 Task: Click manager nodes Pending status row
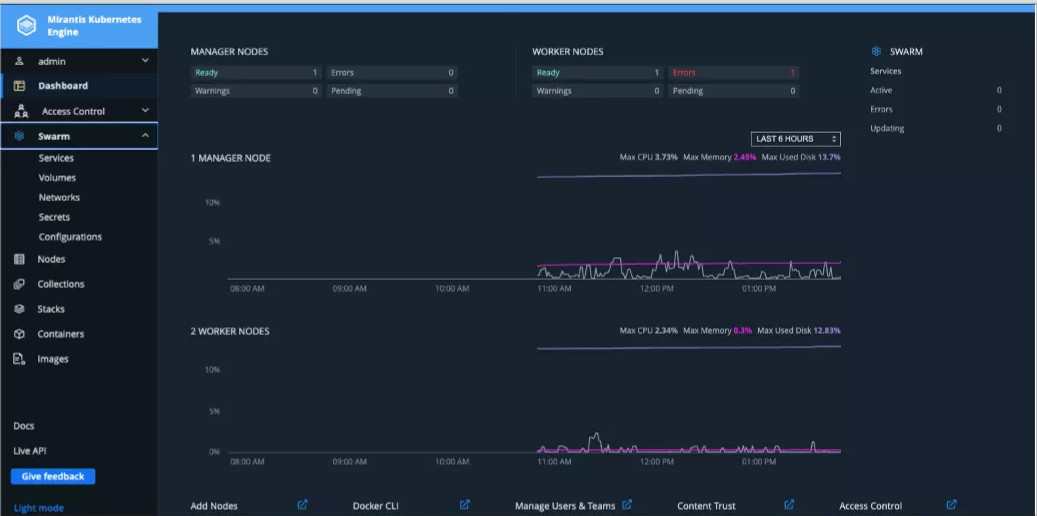point(392,91)
